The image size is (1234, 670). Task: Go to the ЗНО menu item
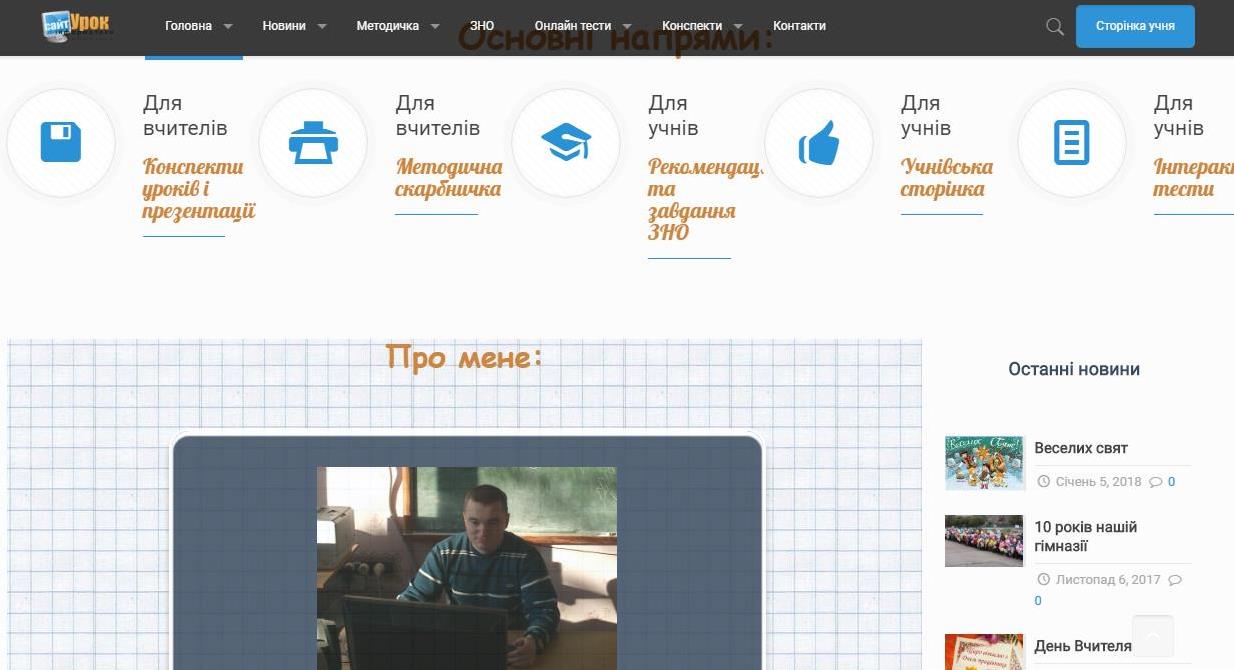482,26
